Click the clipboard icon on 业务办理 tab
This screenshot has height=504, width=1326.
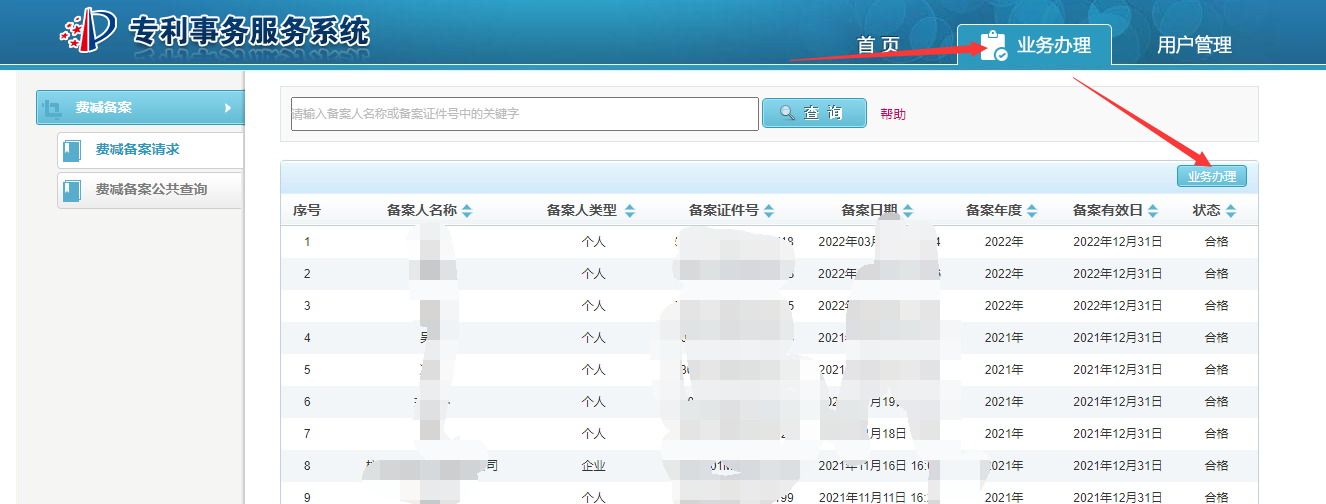993,46
